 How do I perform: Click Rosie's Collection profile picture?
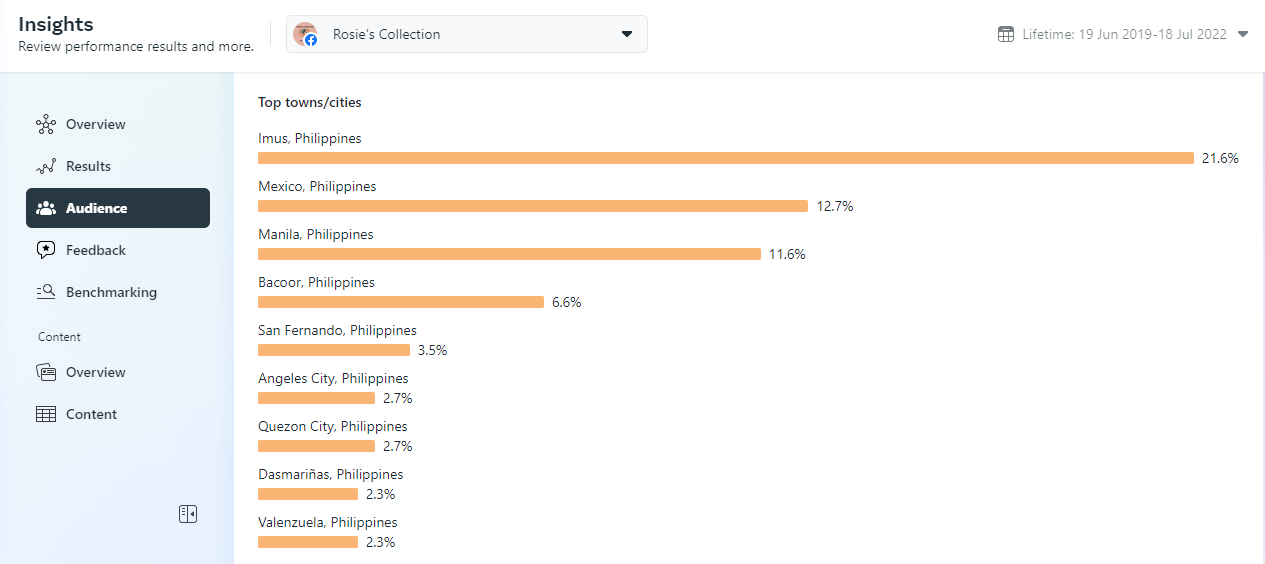(x=305, y=34)
